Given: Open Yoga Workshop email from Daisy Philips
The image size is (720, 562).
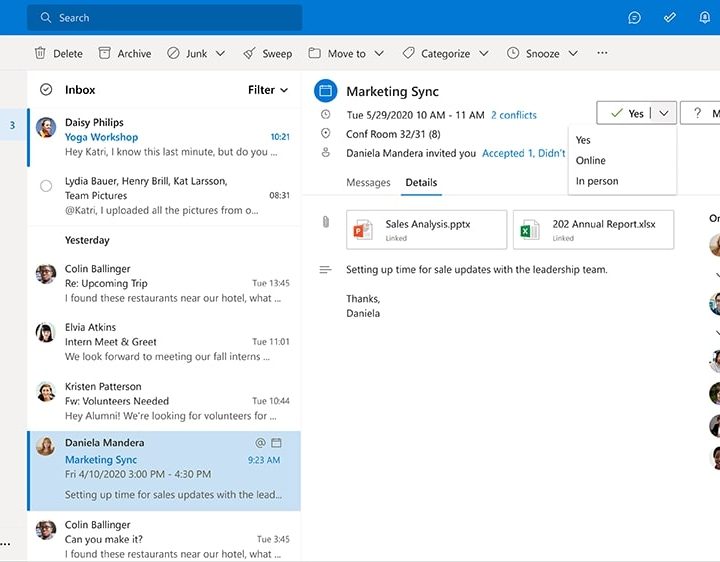Looking at the screenshot, I should tap(164, 137).
